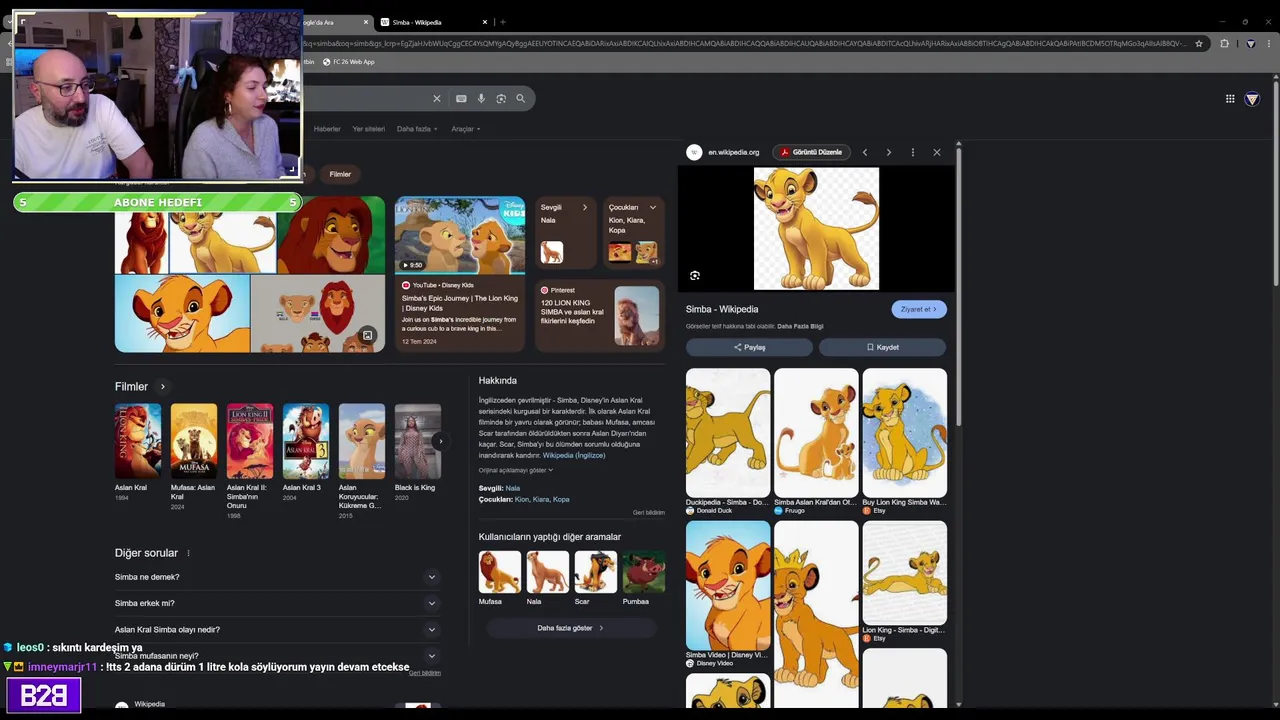Image resolution: width=1280 pixels, height=720 pixels.
Task: Open the Yer siteleri search tab
Action: pyautogui.click(x=368, y=129)
